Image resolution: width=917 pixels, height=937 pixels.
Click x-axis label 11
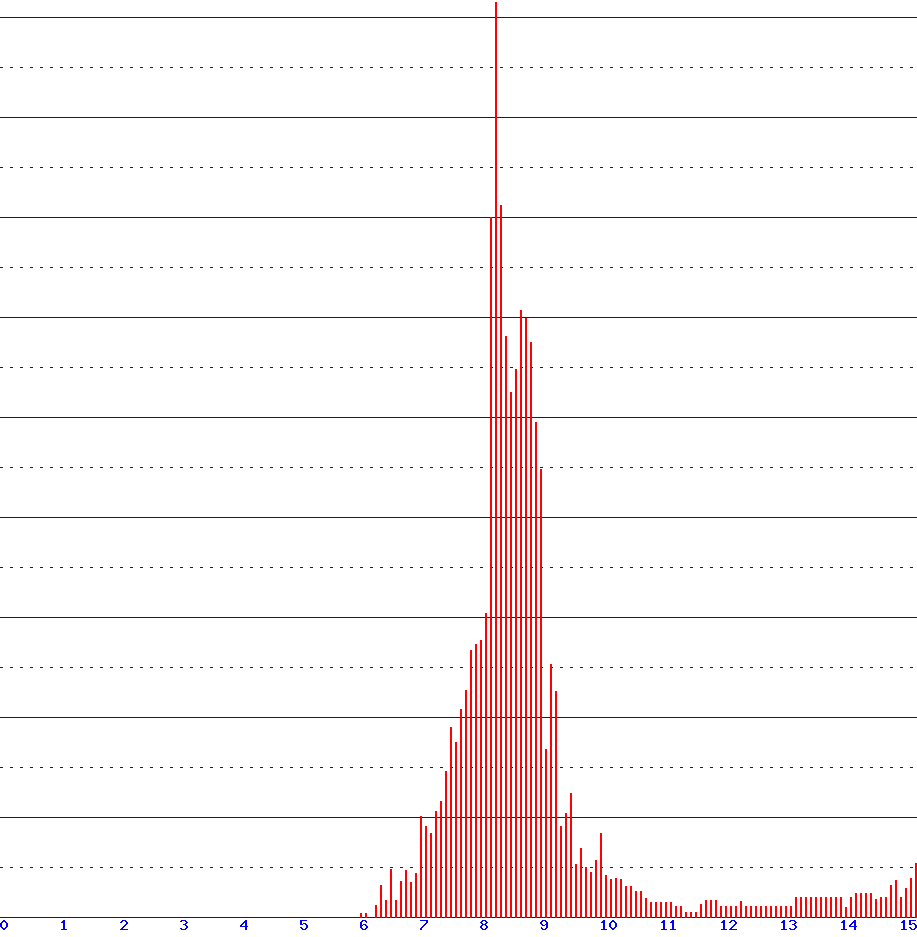[668, 926]
